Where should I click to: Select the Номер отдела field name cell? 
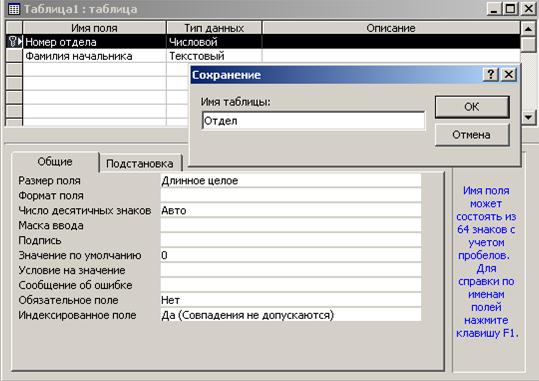click(95, 42)
